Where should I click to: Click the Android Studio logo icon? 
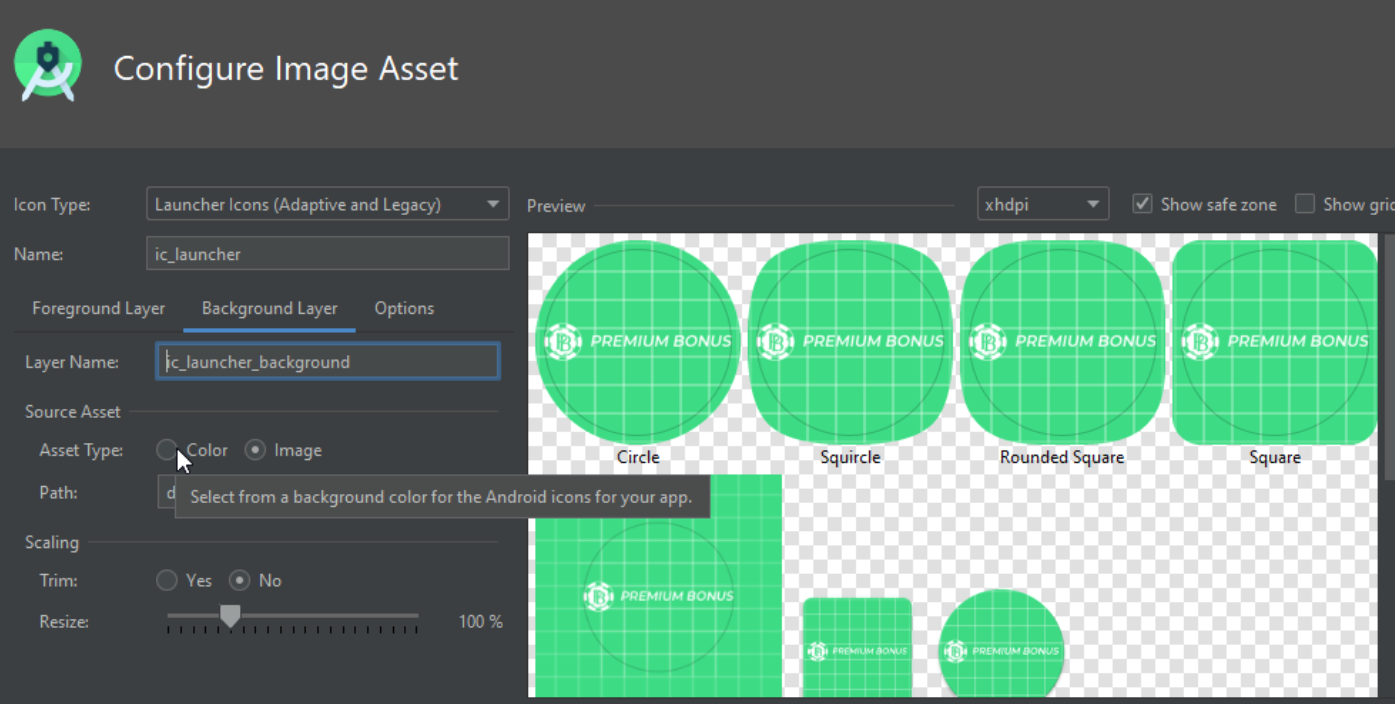(47, 66)
